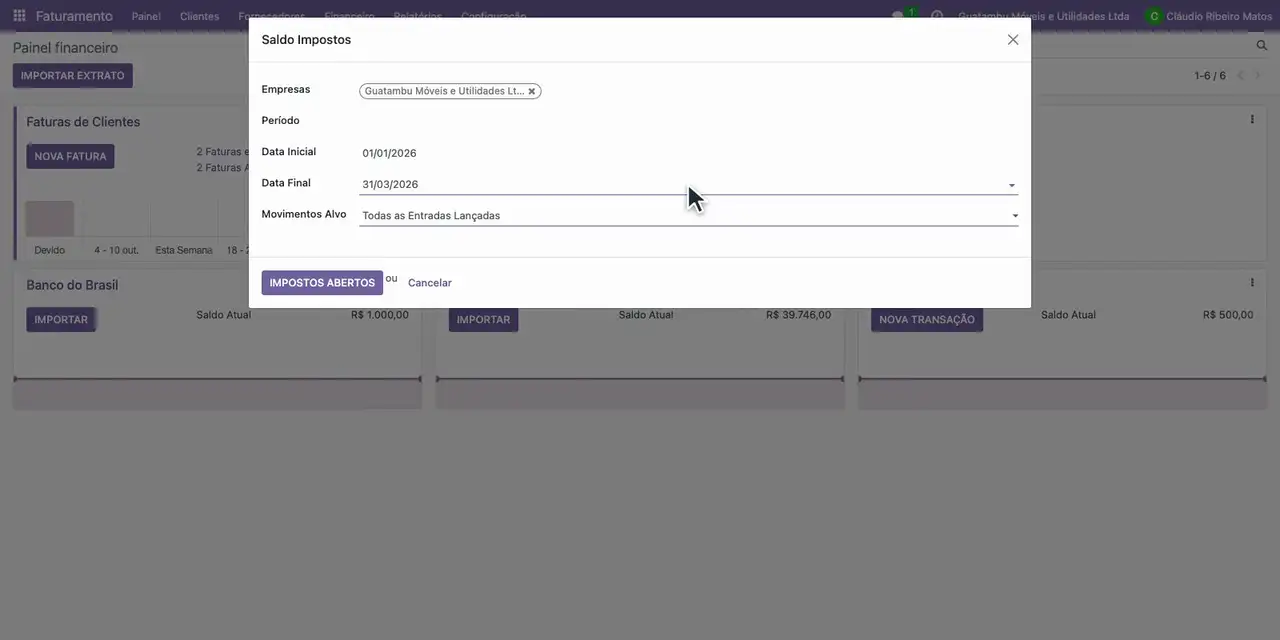This screenshot has height=640, width=1280.
Task: Cancel the Saldo Impostos dialog
Action: [x=430, y=283]
